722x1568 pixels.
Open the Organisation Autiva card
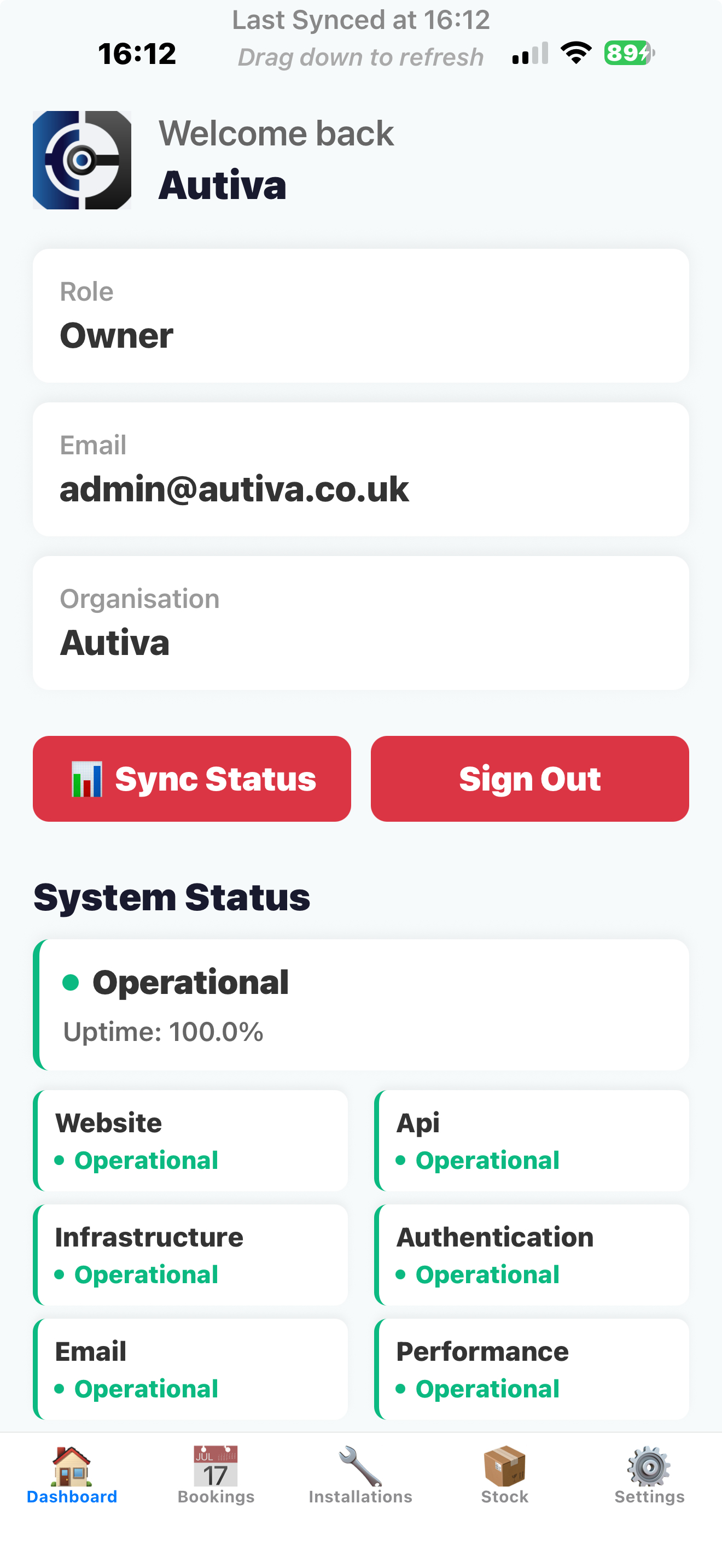pyautogui.click(x=361, y=622)
